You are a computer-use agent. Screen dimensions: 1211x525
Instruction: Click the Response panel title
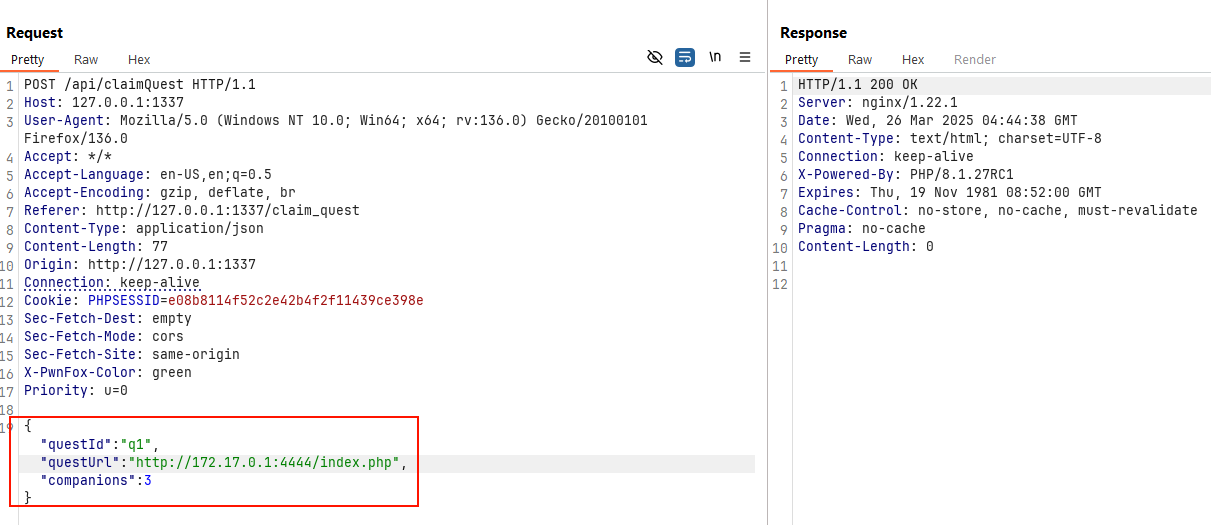click(x=814, y=33)
